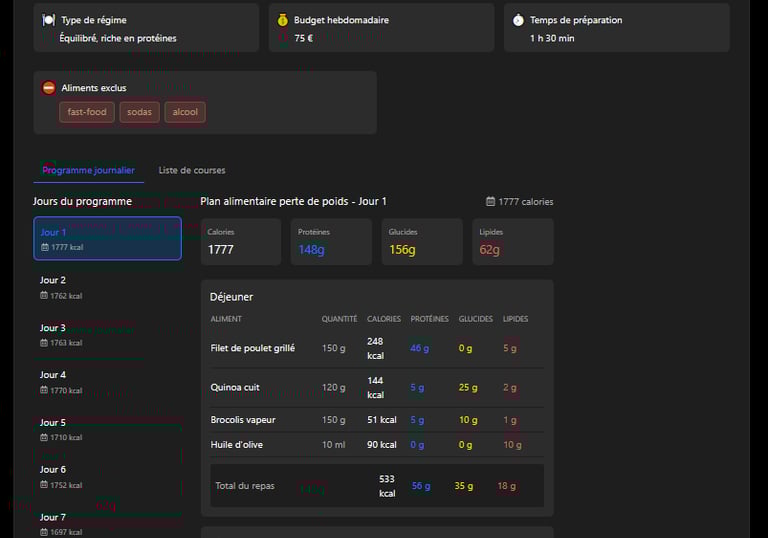Click the calendar icon next to 1777 calories
768x538 pixels.
(490, 201)
